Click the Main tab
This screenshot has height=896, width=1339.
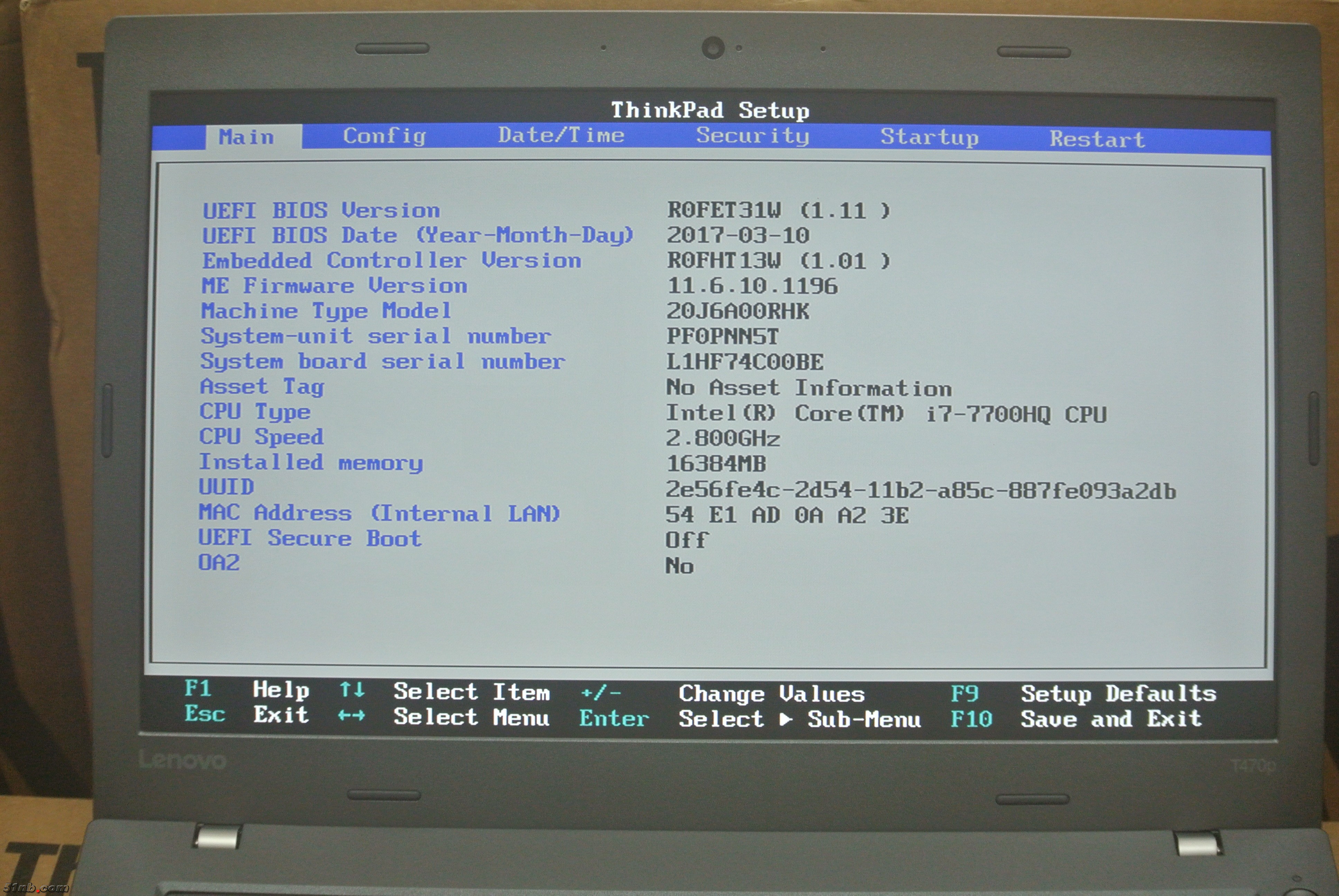(246, 137)
